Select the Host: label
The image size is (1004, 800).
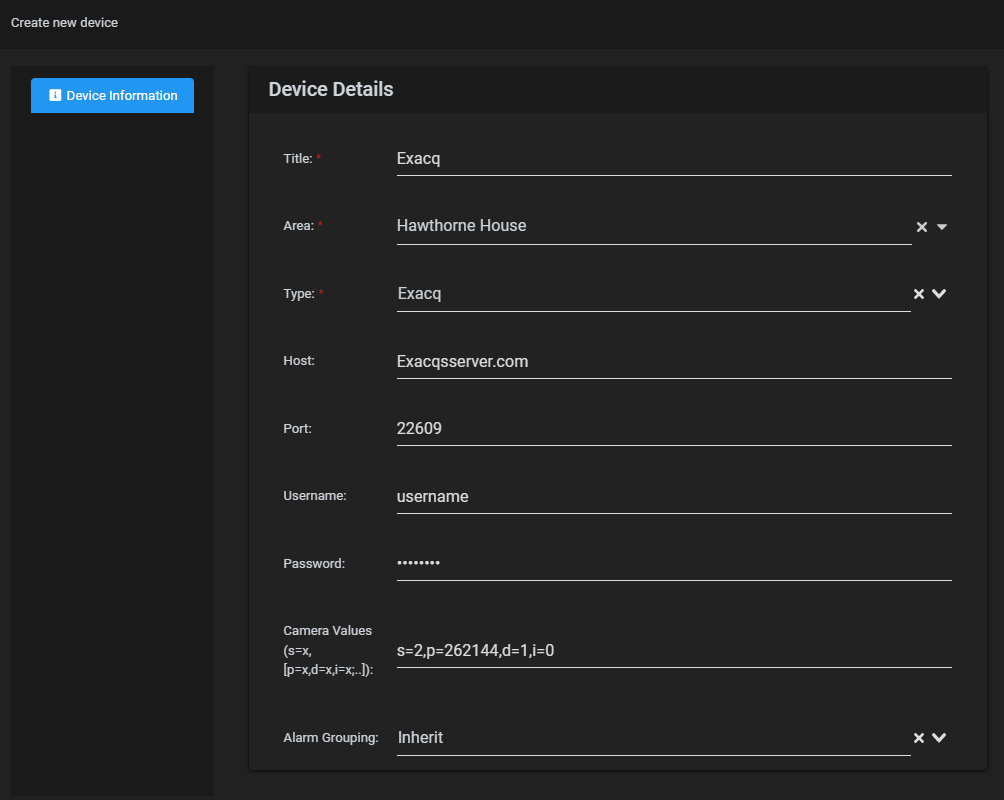(x=299, y=361)
